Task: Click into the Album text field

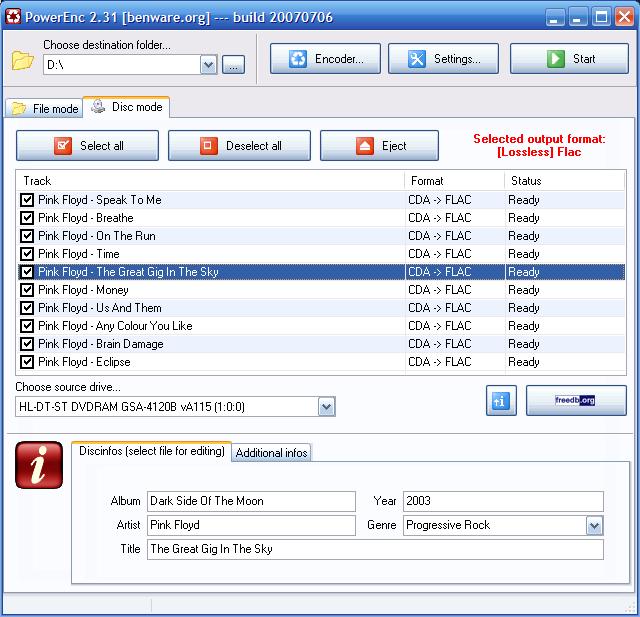Action: (x=251, y=501)
